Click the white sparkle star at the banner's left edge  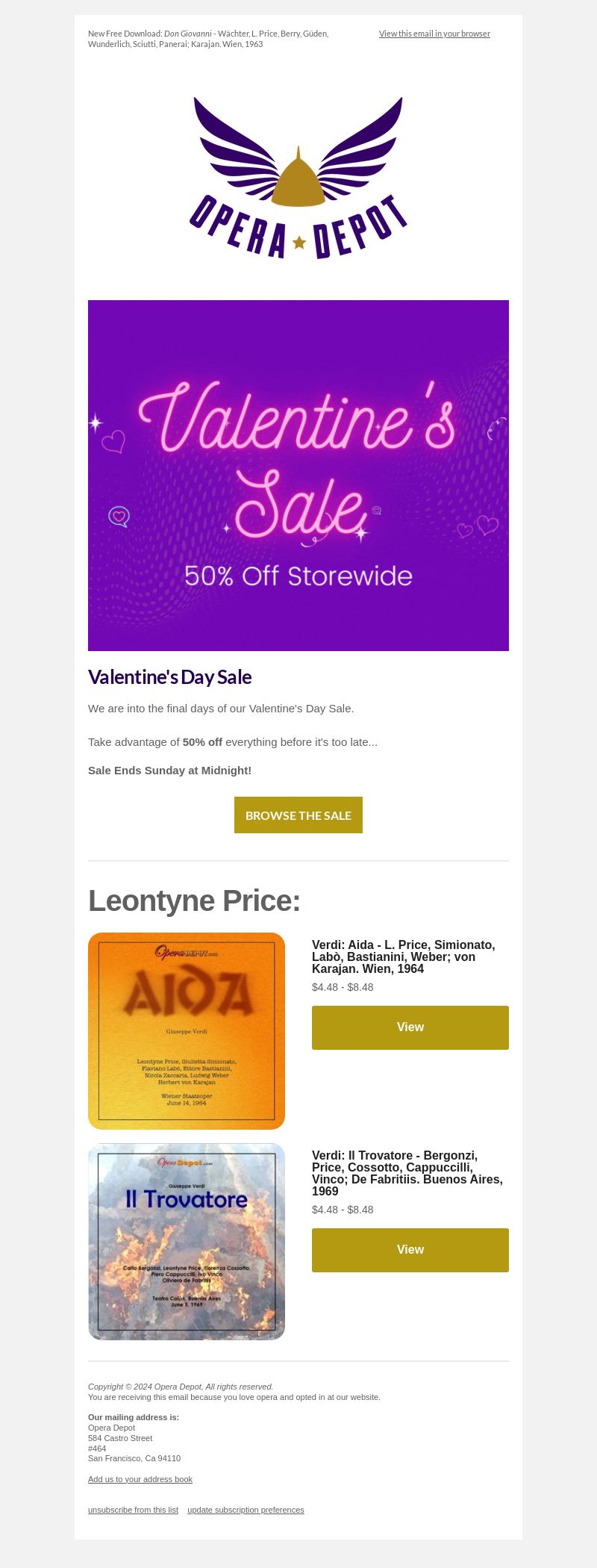(x=96, y=423)
